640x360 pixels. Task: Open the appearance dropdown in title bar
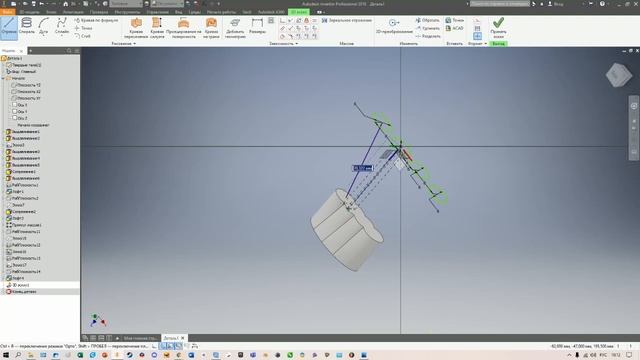[167, 4]
